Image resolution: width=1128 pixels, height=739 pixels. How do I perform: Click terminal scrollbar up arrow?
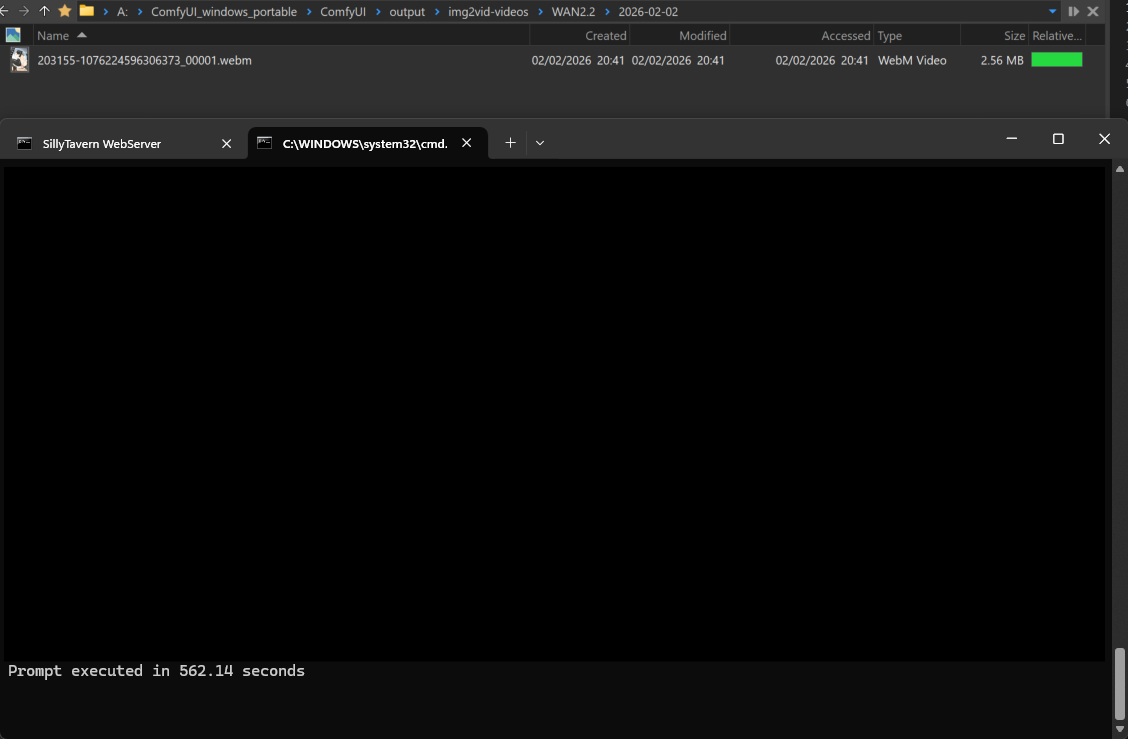[1119, 169]
